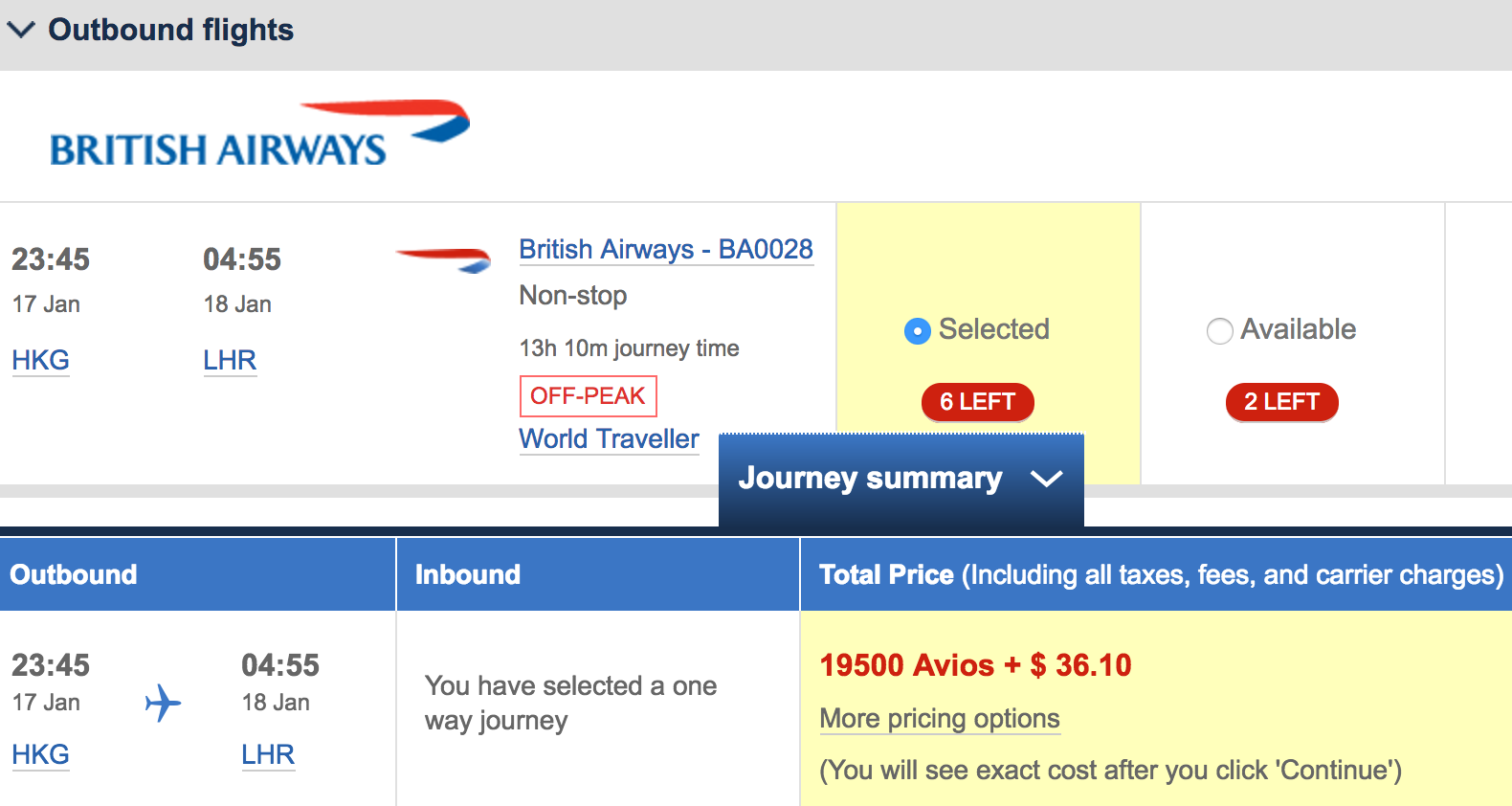Collapse the Journey summary chevron

coord(1047,479)
